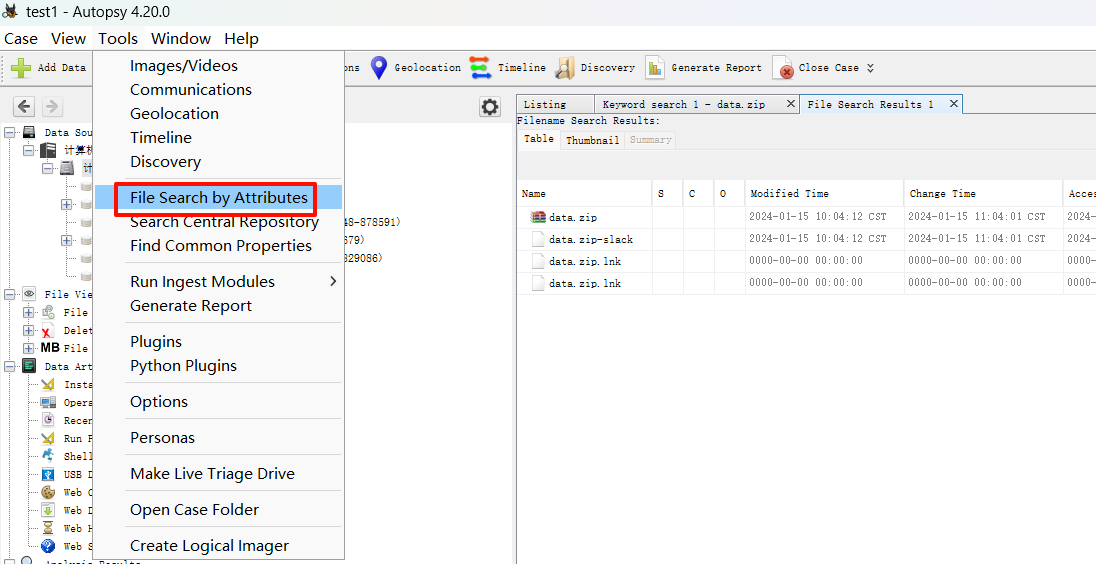The width and height of the screenshot is (1096, 564).
Task: Open the Case menu
Action: point(21,38)
